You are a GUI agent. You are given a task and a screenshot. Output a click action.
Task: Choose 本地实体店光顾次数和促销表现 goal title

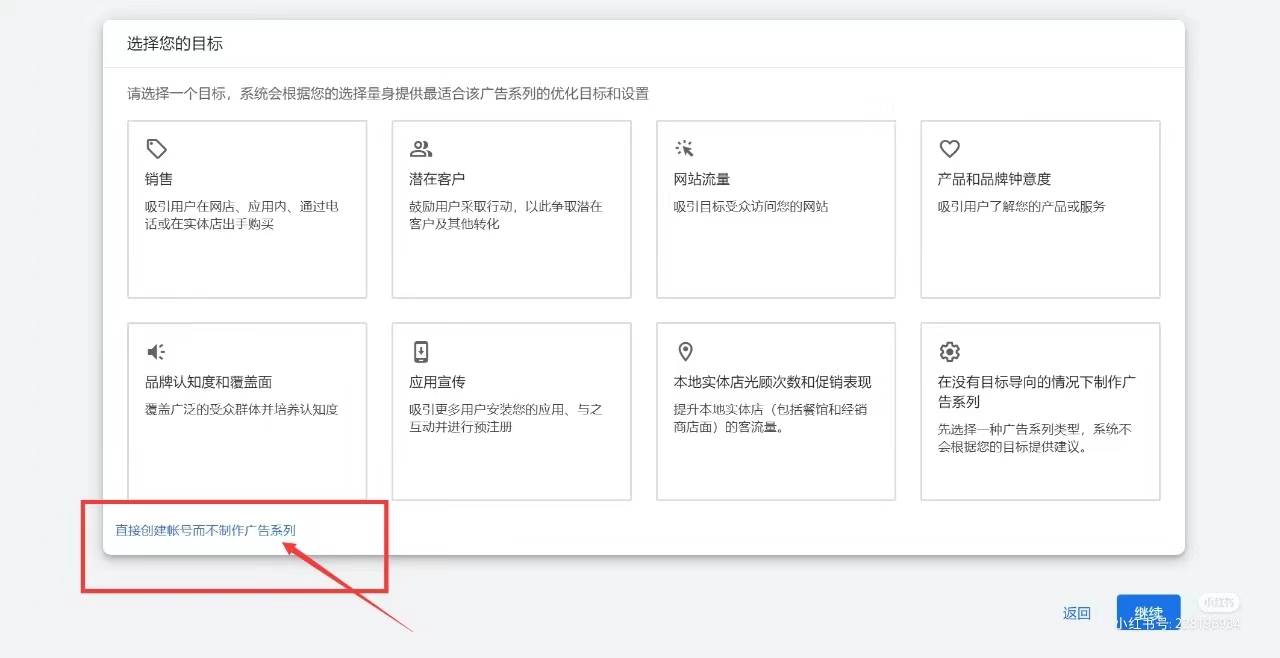coord(772,382)
